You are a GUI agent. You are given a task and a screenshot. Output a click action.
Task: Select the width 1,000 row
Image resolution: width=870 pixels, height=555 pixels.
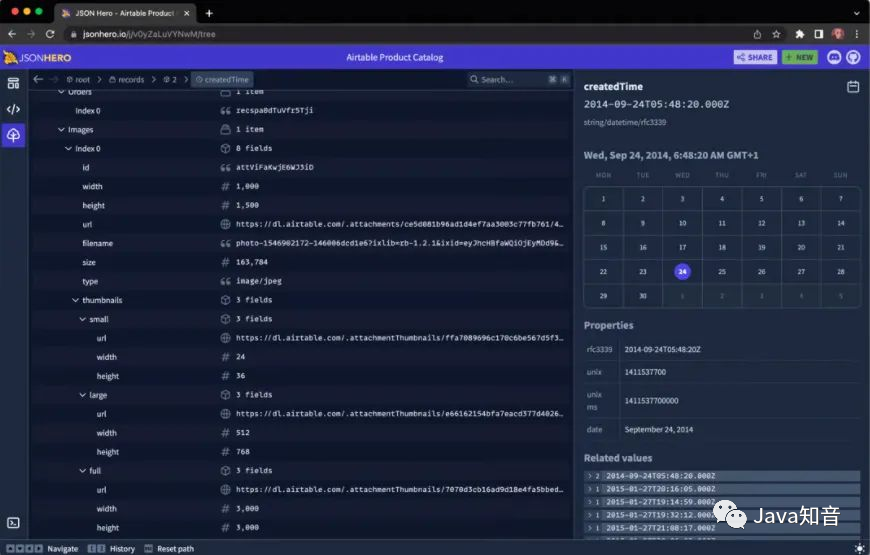coord(301,186)
